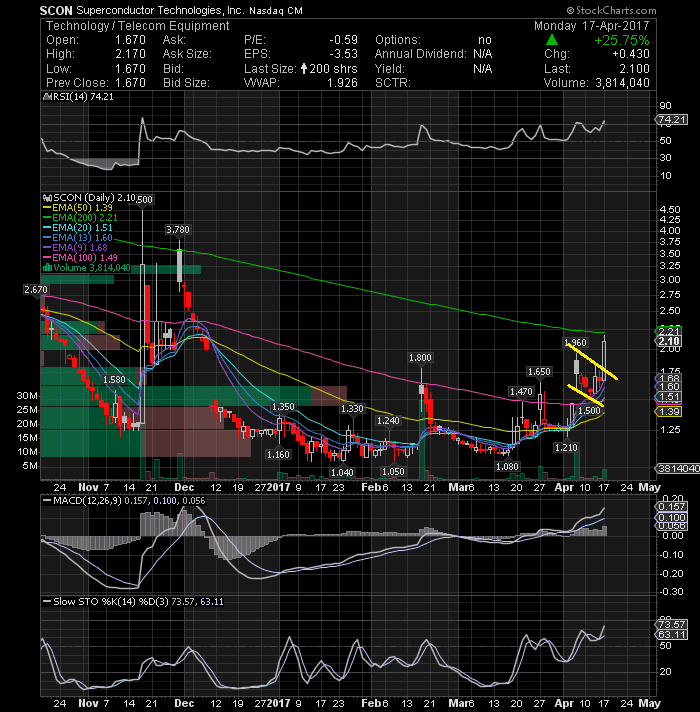Screen dimensions: 700x712
Task: Click the Monday 17-Apr-2017 date text
Action: (x=592, y=26)
